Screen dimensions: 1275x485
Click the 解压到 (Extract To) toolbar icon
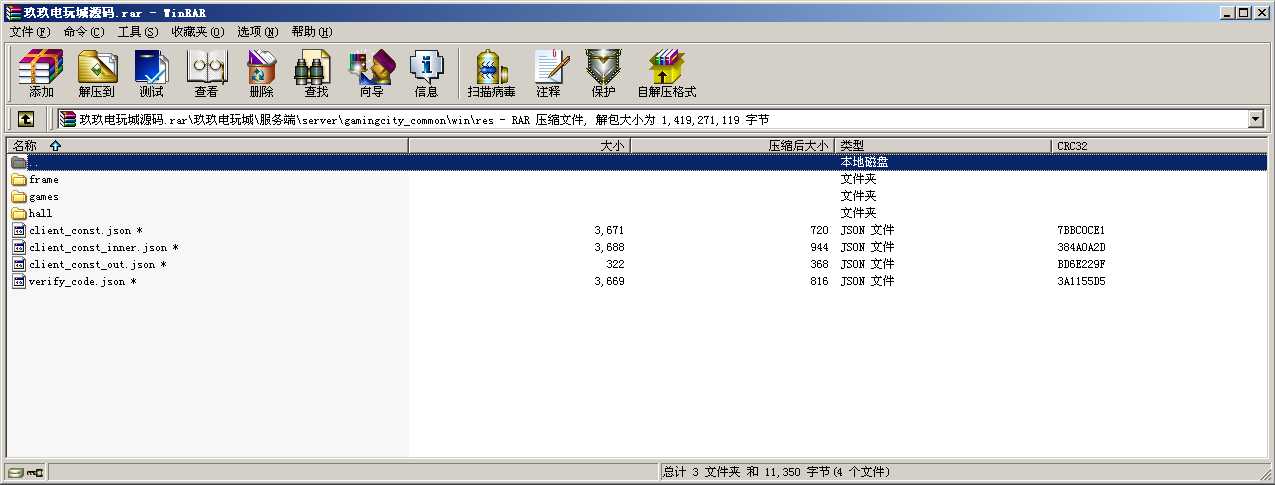coord(97,74)
